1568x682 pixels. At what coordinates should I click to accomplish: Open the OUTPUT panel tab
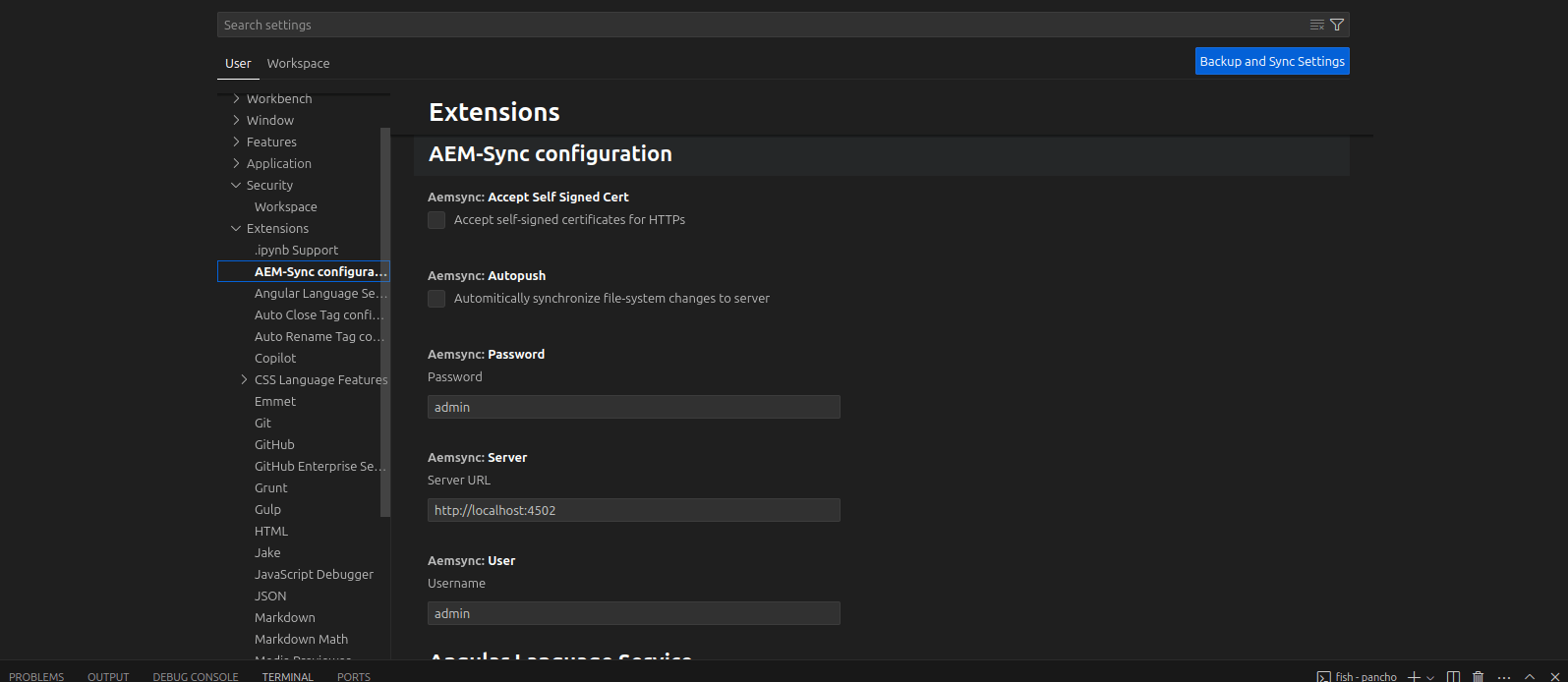(108, 677)
